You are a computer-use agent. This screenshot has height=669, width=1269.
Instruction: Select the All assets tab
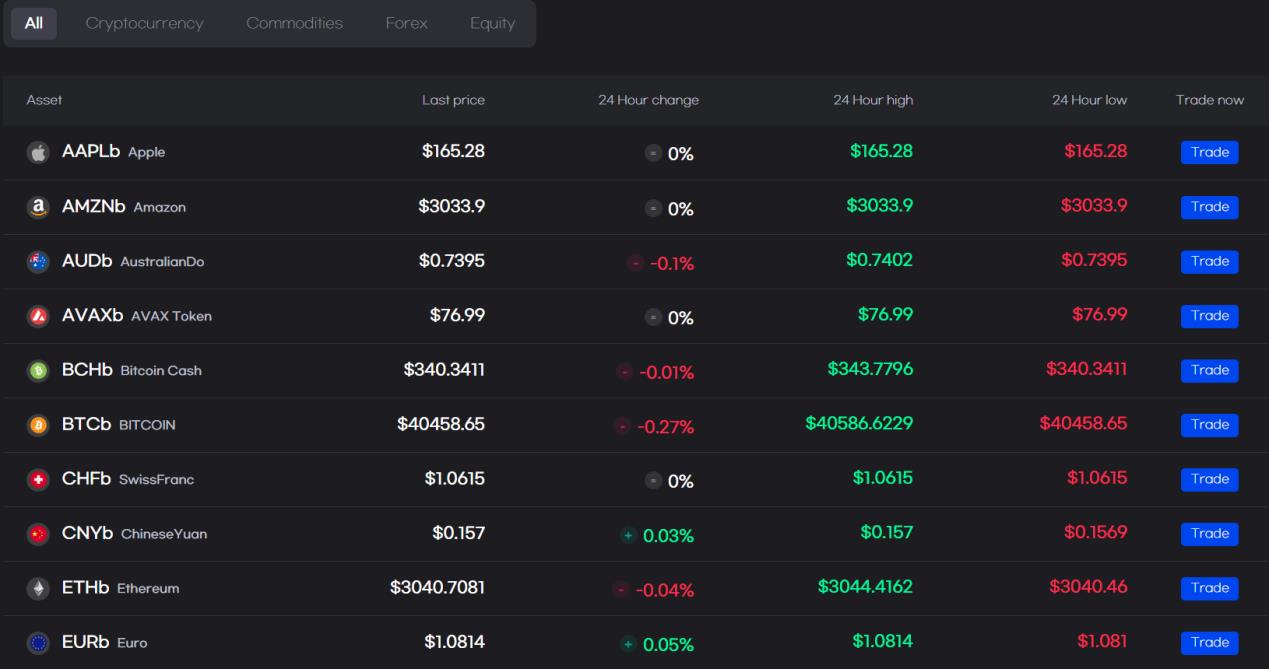[x=34, y=23]
